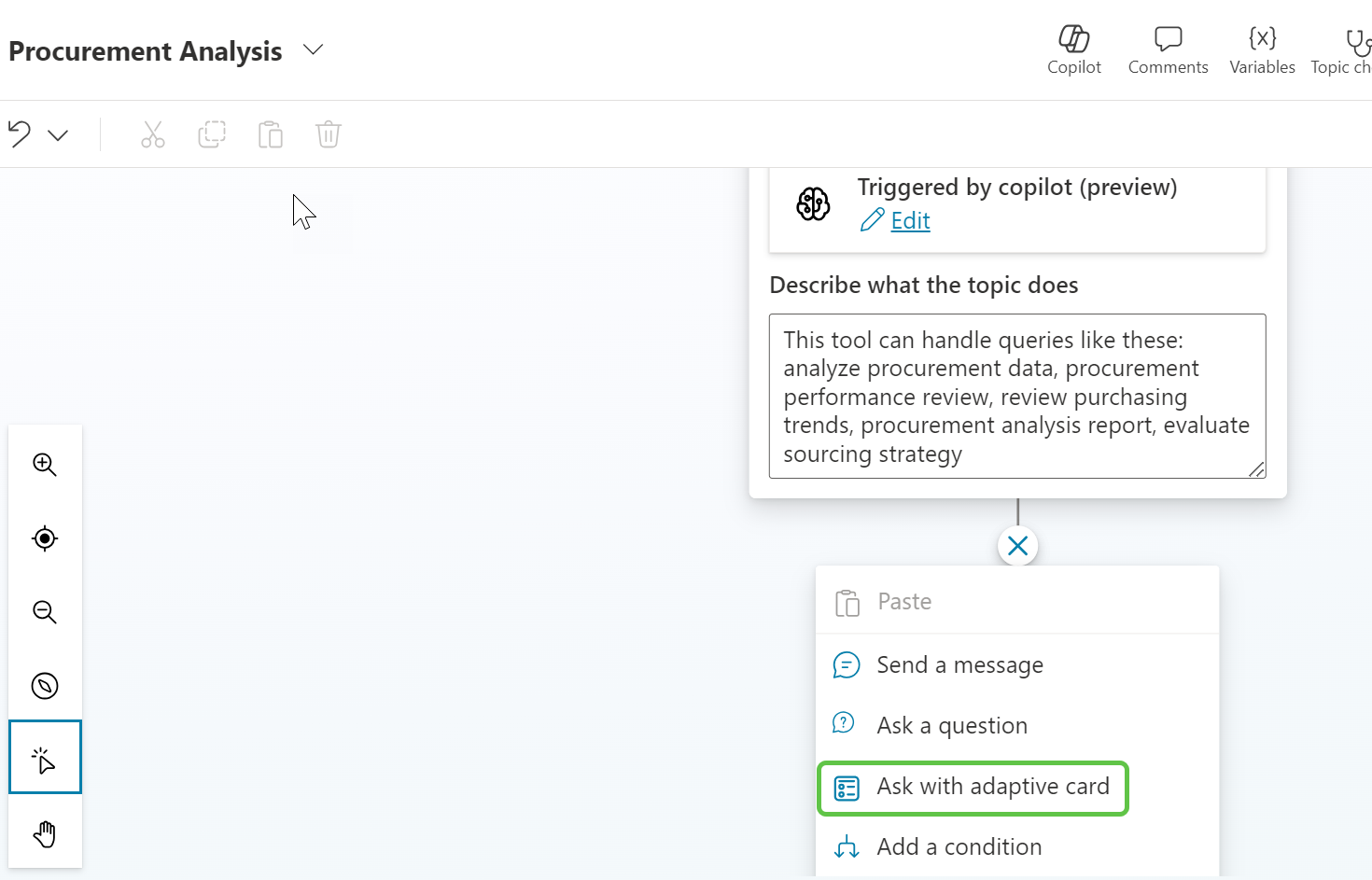The height and width of the screenshot is (880, 1372).
Task: Click Edit link under trigger
Action: pos(910,220)
